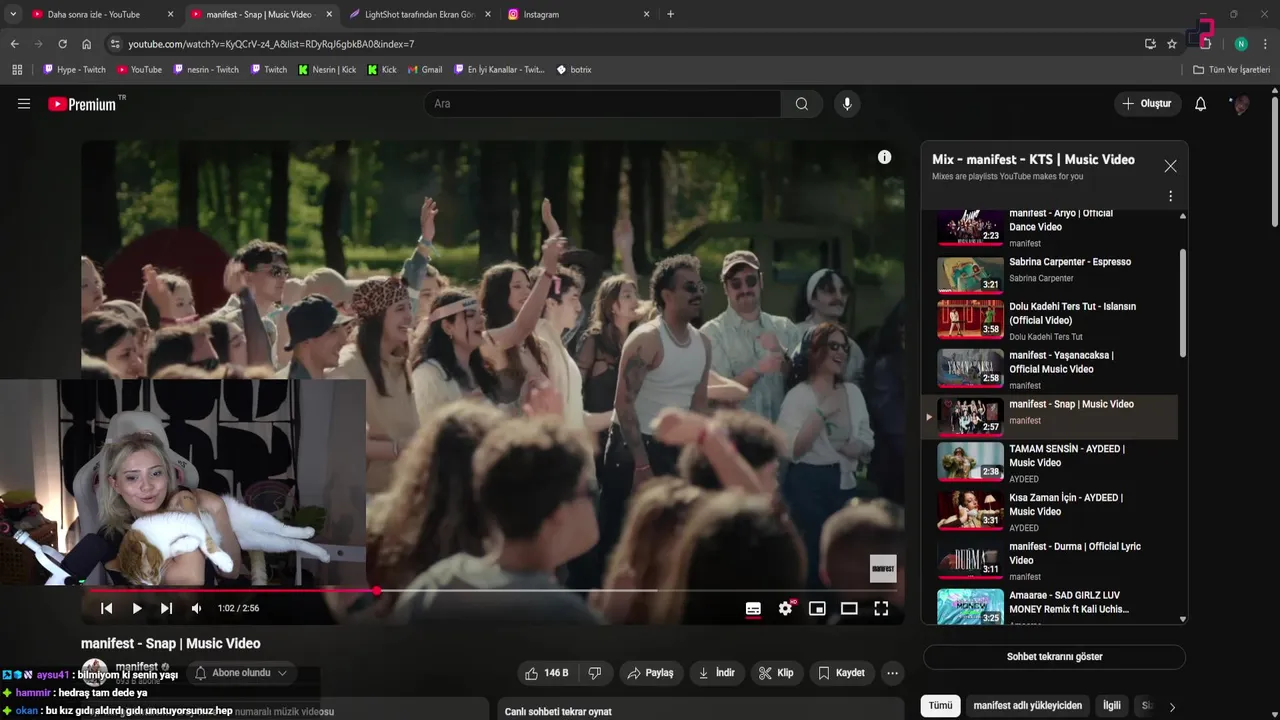Image resolution: width=1280 pixels, height=720 pixels.
Task: Click Sohbet tekrarını göster button
Action: tap(1054, 657)
